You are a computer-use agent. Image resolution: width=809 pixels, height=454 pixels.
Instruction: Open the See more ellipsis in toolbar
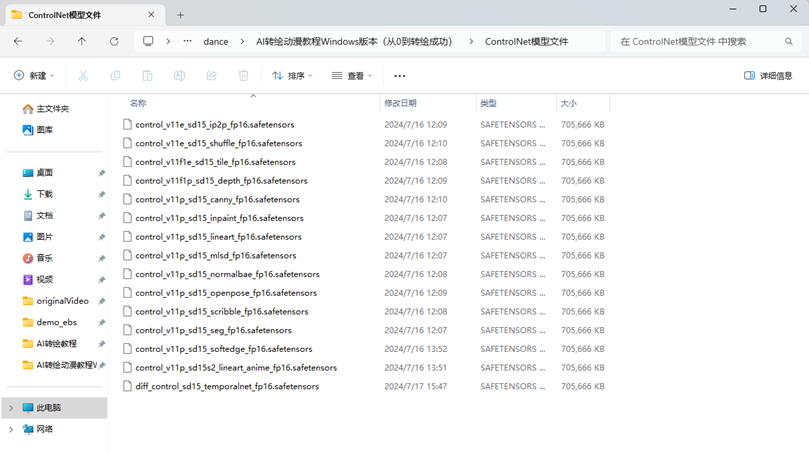coord(399,76)
